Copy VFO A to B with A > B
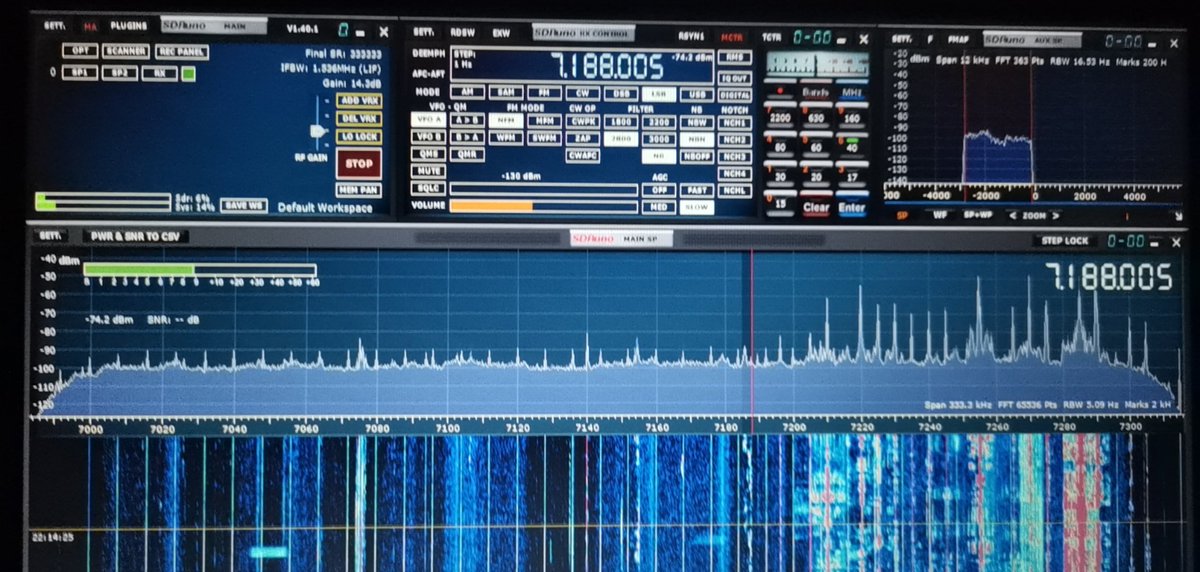Screen dimensions: 1200x572 point(467,119)
